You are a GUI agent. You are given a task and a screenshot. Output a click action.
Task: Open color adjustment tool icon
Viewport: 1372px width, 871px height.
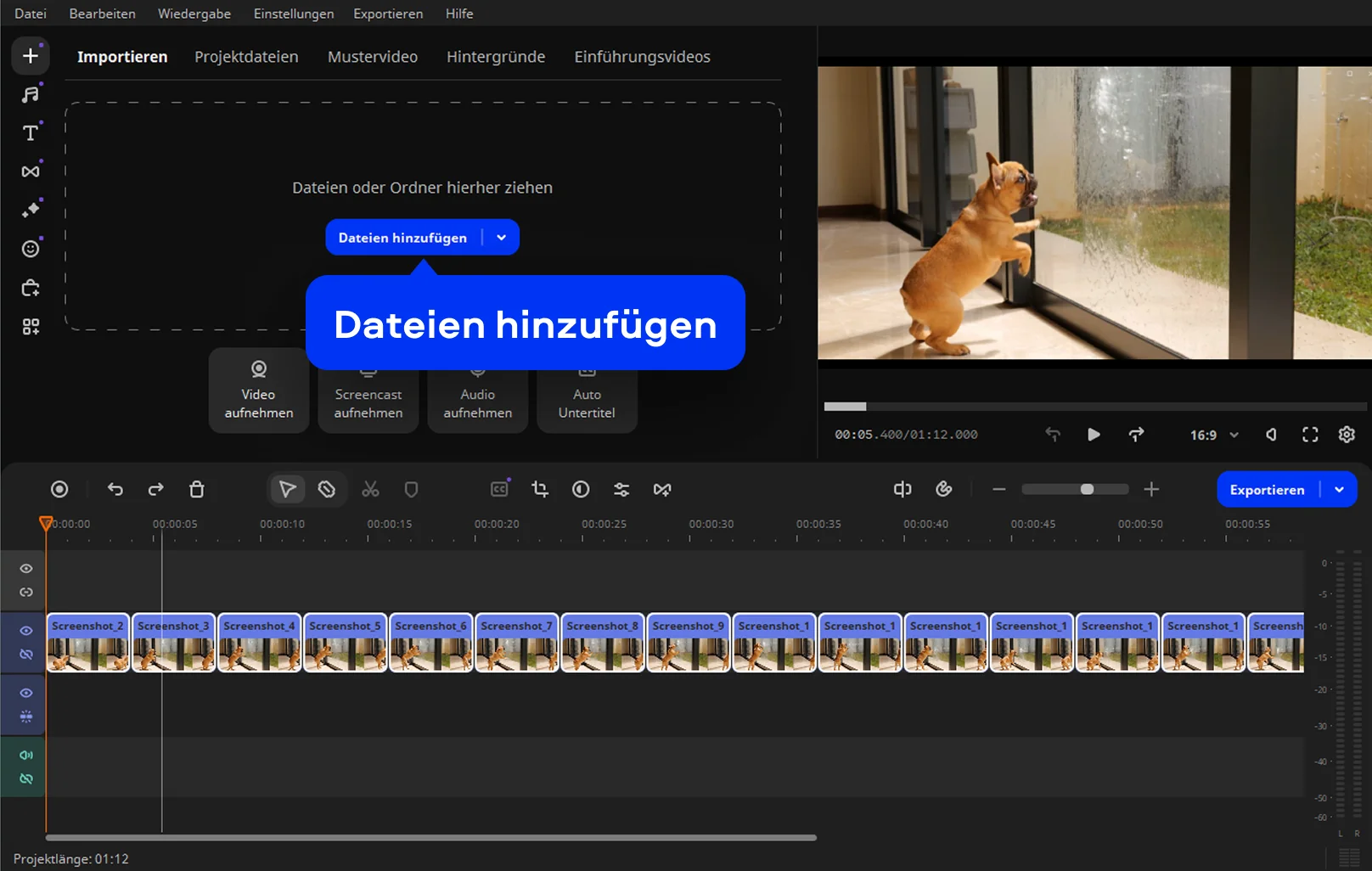tap(581, 489)
